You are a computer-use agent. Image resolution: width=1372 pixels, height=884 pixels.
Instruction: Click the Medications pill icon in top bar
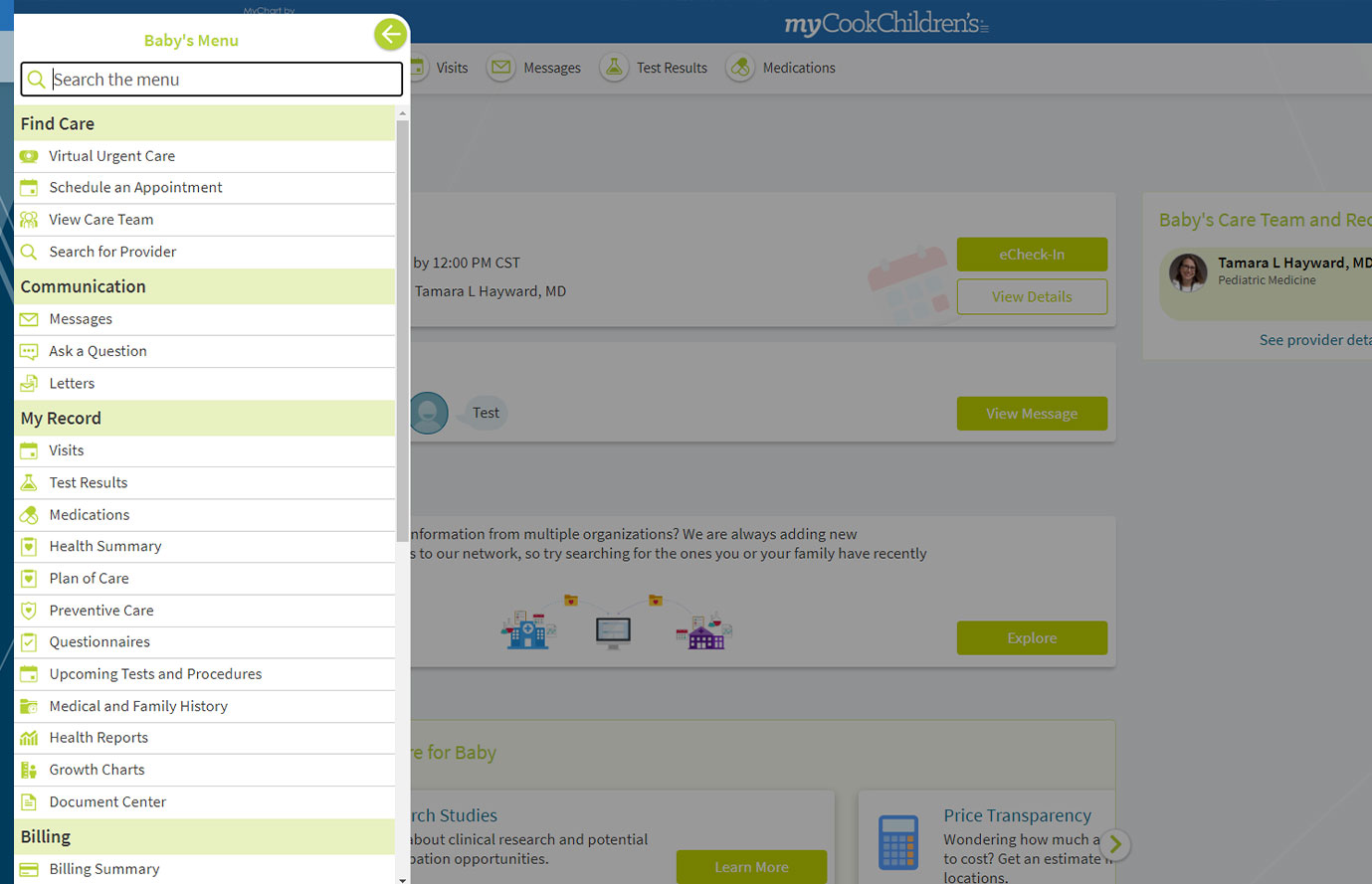(740, 68)
